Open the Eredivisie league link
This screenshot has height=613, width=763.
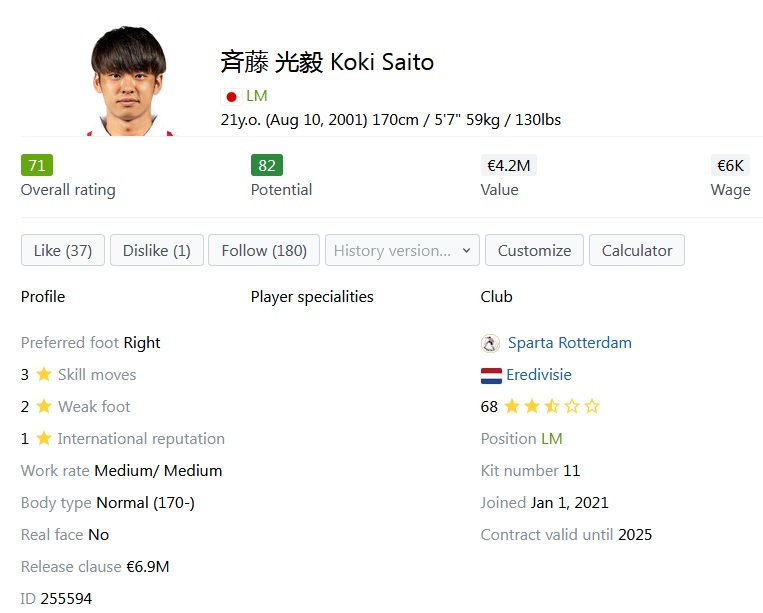(539, 375)
